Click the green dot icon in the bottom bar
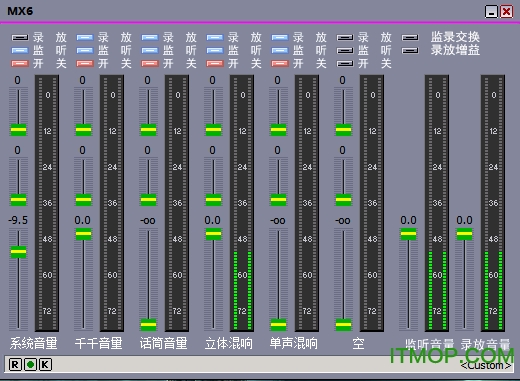Screen dimensions: 520x381 [30, 364]
